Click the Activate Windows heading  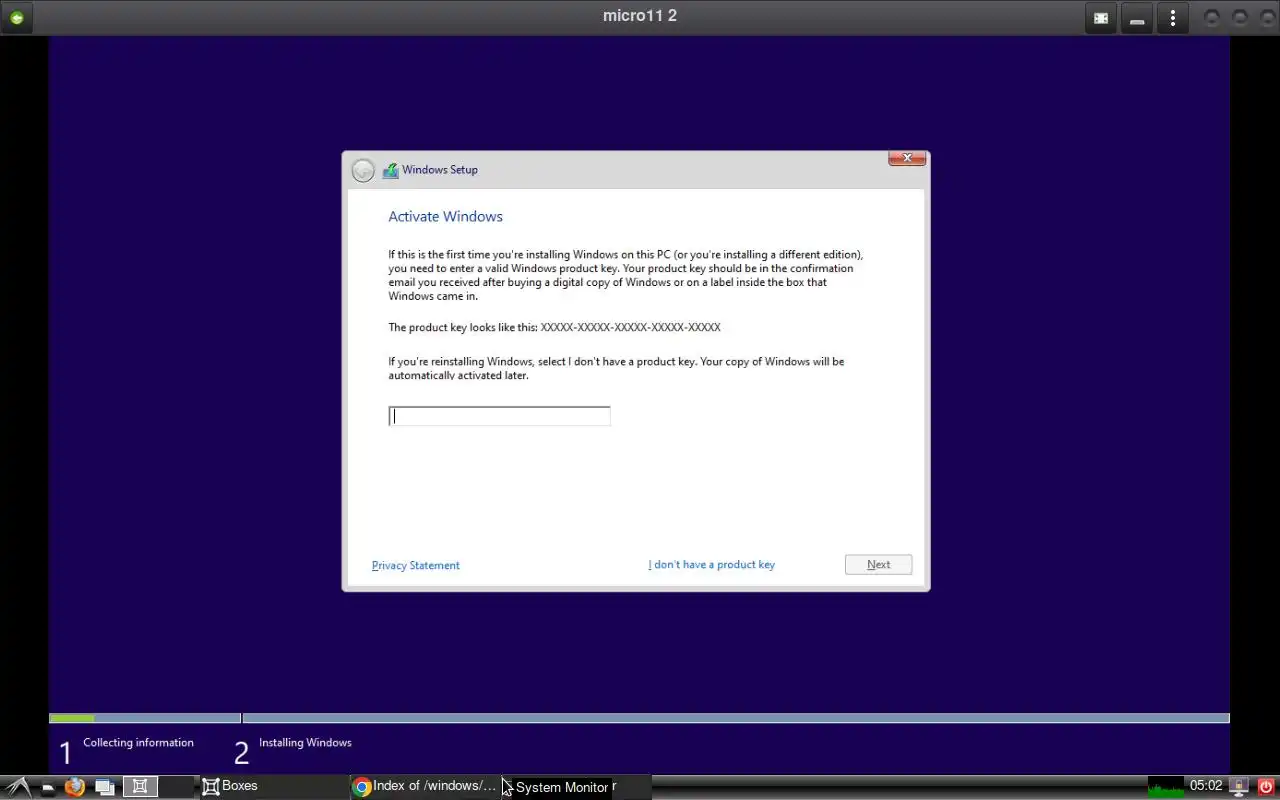click(445, 216)
